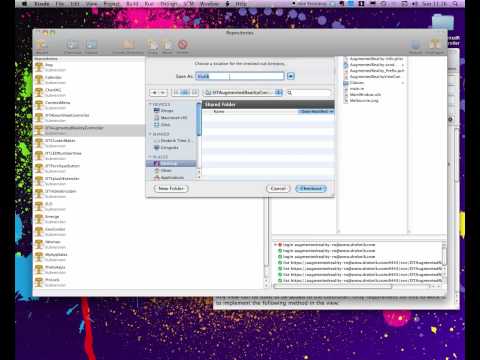480x360 pixels.
Task: Select Macintosh HD in dialog sidebar
Action: 171,118
